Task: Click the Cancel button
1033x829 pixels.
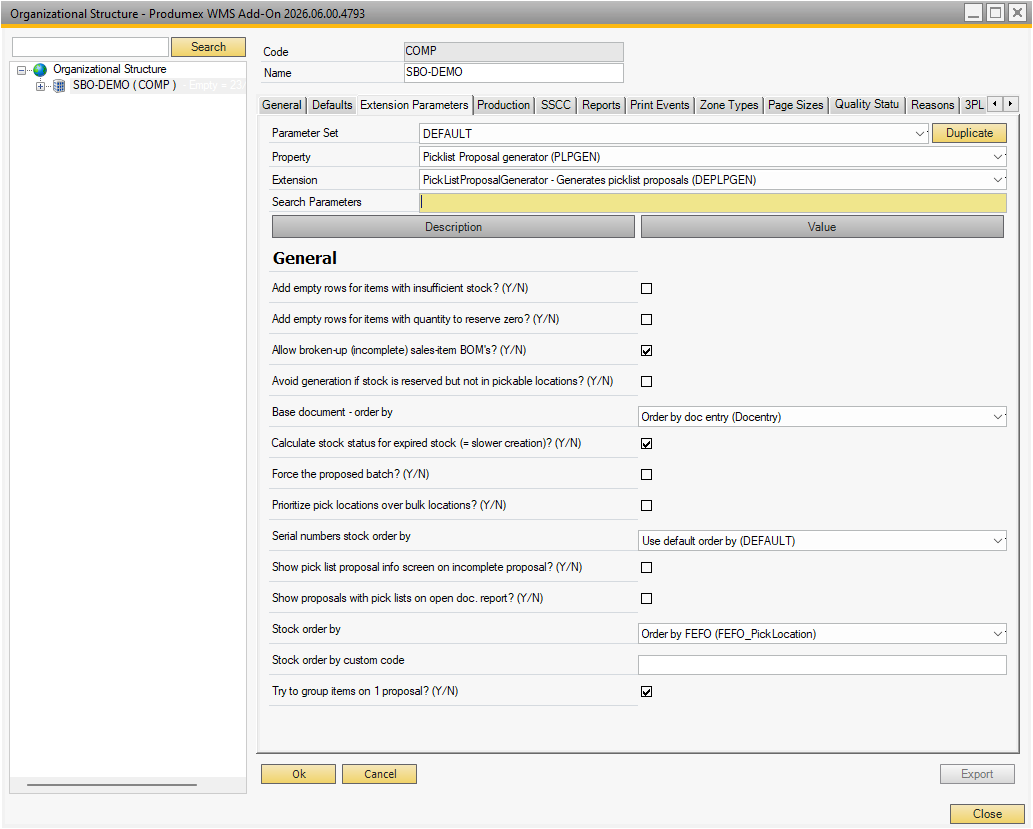Action: 379,774
